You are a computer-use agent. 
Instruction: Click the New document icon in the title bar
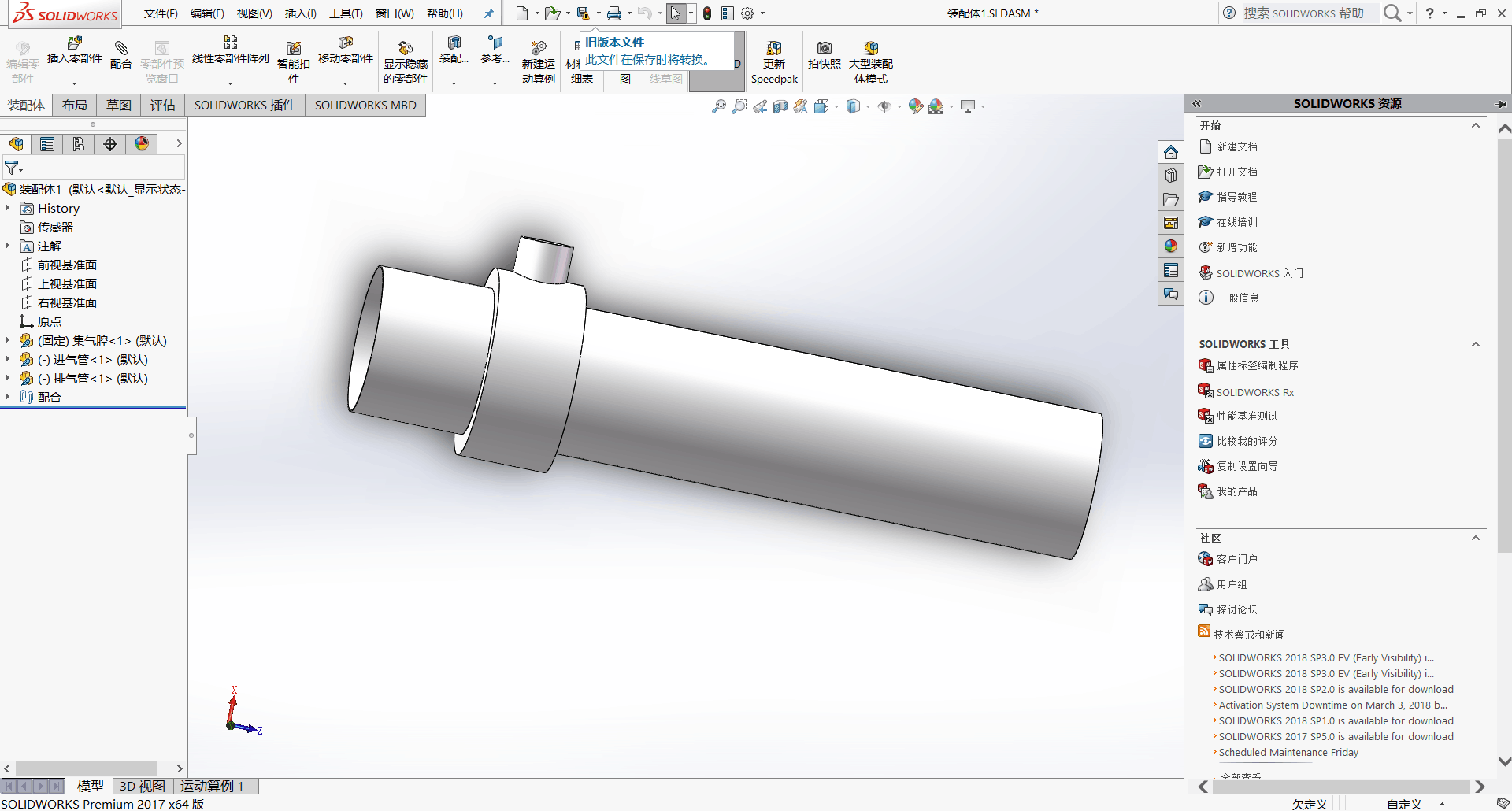click(x=522, y=13)
